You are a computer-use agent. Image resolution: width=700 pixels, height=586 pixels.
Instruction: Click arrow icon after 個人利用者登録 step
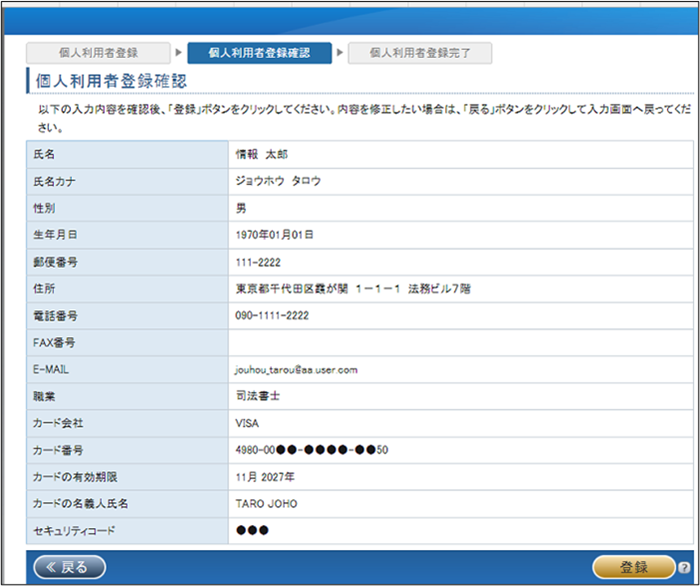coord(178,53)
